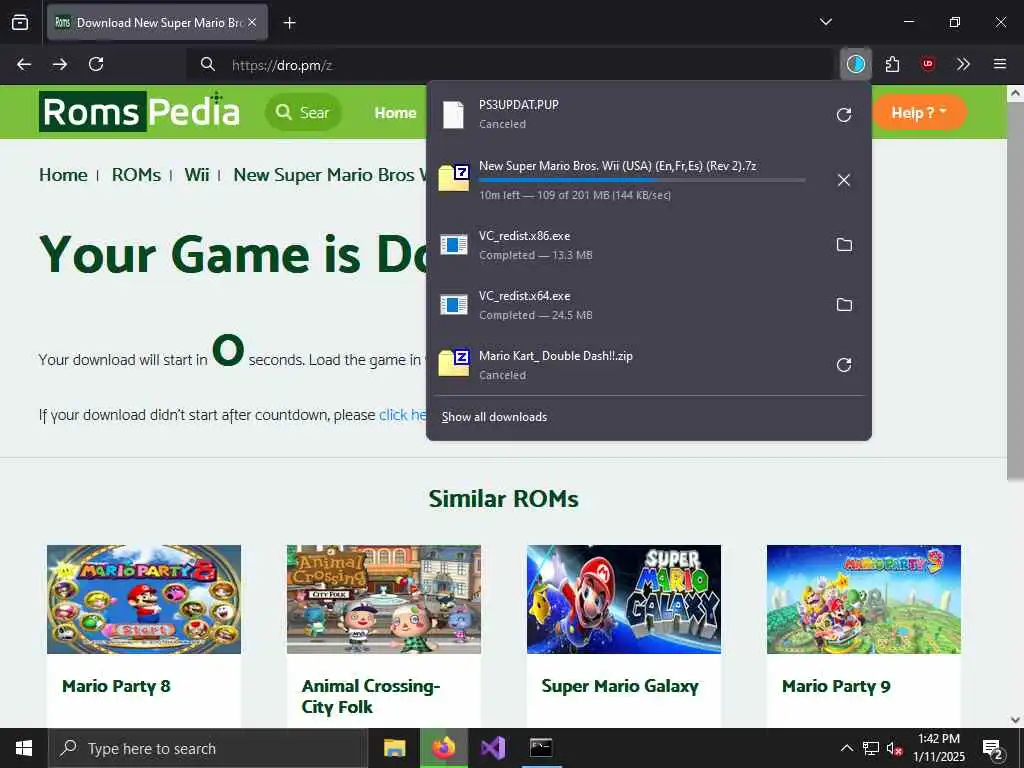This screenshot has width=1024, height=768.
Task: Click the VC_redist.x86.exe file icon
Action: click(x=454, y=245)
